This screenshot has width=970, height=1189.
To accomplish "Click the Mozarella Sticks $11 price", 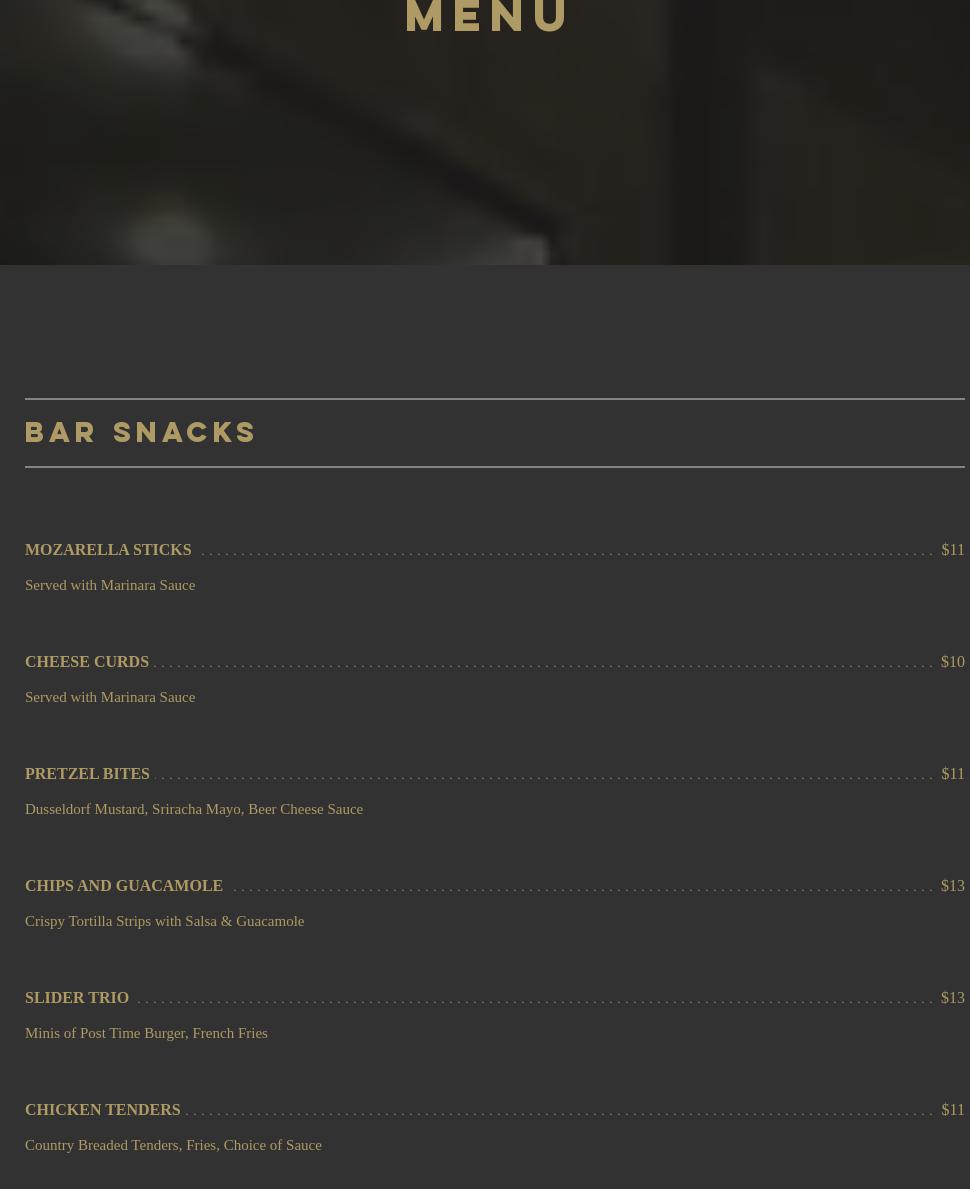I will coord(952,550).
